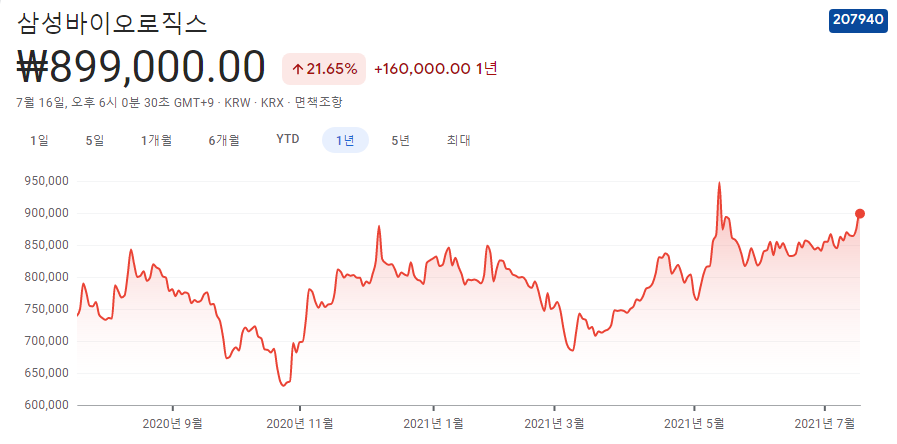Open the 면책조항 disclaimer link
Viewport: 897px width, 444px height.
click(319, 104)
